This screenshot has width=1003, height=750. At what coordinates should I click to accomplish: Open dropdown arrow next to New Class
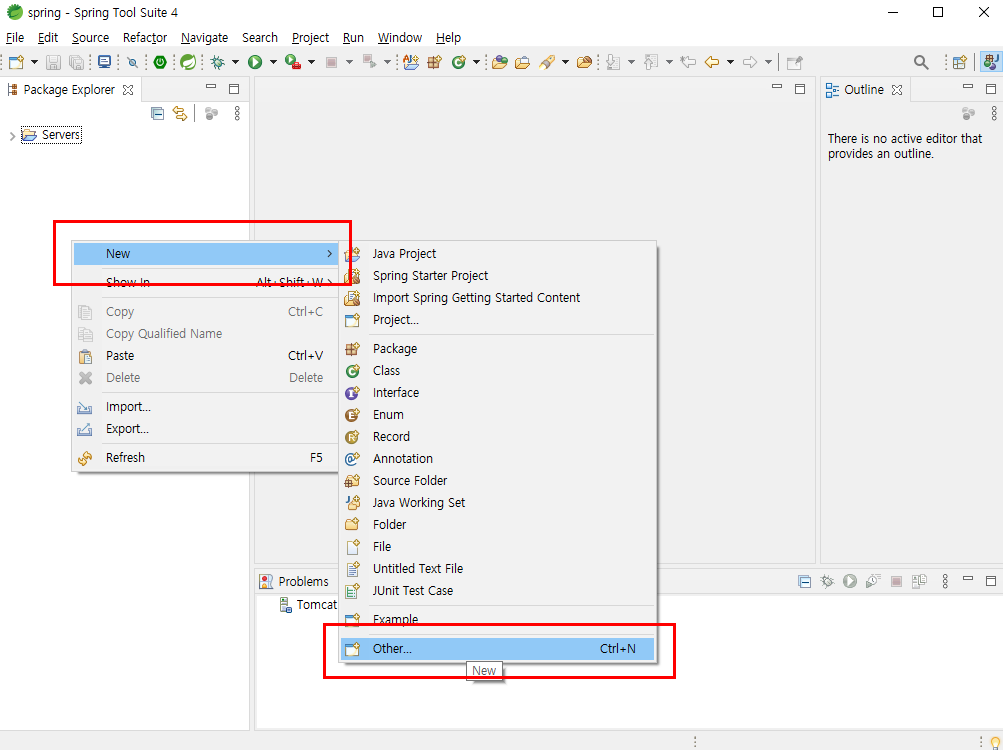click(477, 62)
